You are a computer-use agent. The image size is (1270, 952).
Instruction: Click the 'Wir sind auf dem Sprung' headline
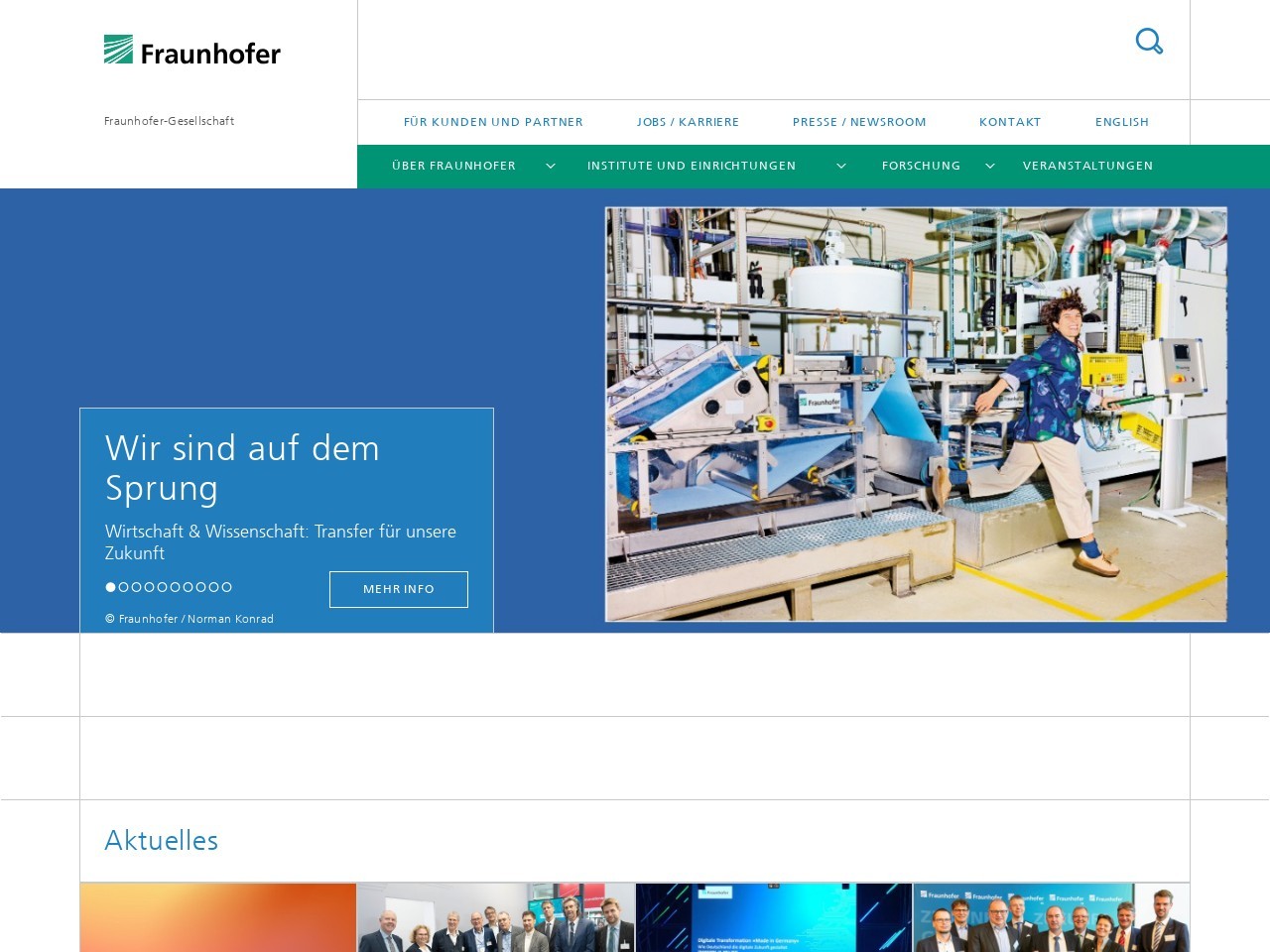[x=242, y=468]
